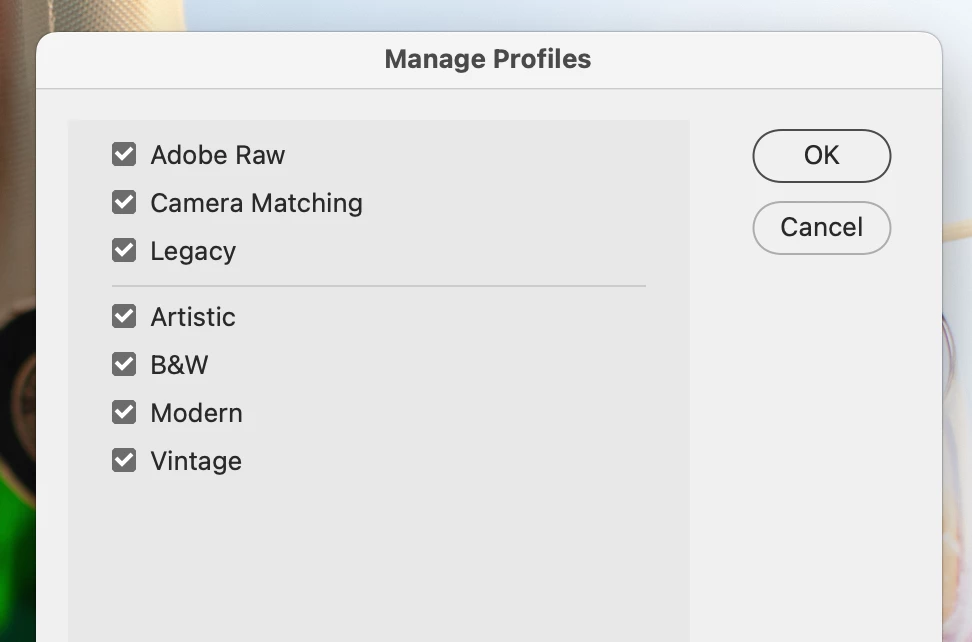Toggle the B&W checkbox off
The width and height of the screenshot is (972, 642).
click(x=124, y=365)
